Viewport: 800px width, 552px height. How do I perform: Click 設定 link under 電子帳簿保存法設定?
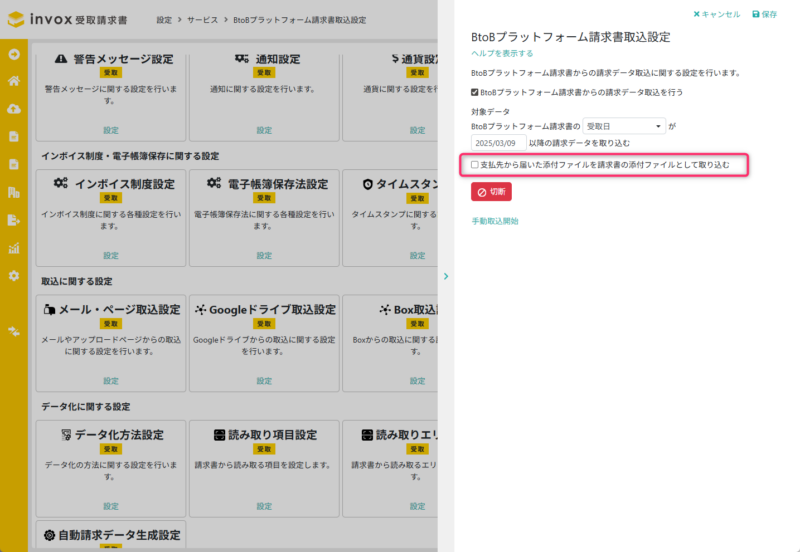[264, 256]
